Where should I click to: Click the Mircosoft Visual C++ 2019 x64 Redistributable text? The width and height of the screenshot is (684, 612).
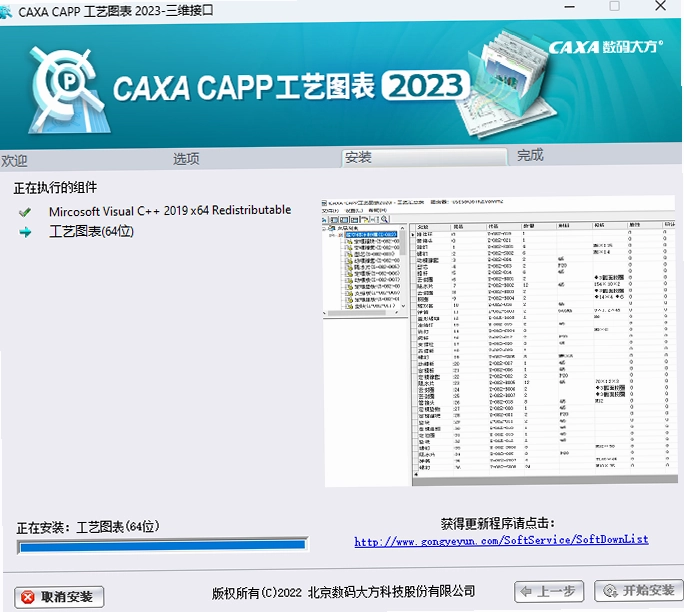pos(170,211)
